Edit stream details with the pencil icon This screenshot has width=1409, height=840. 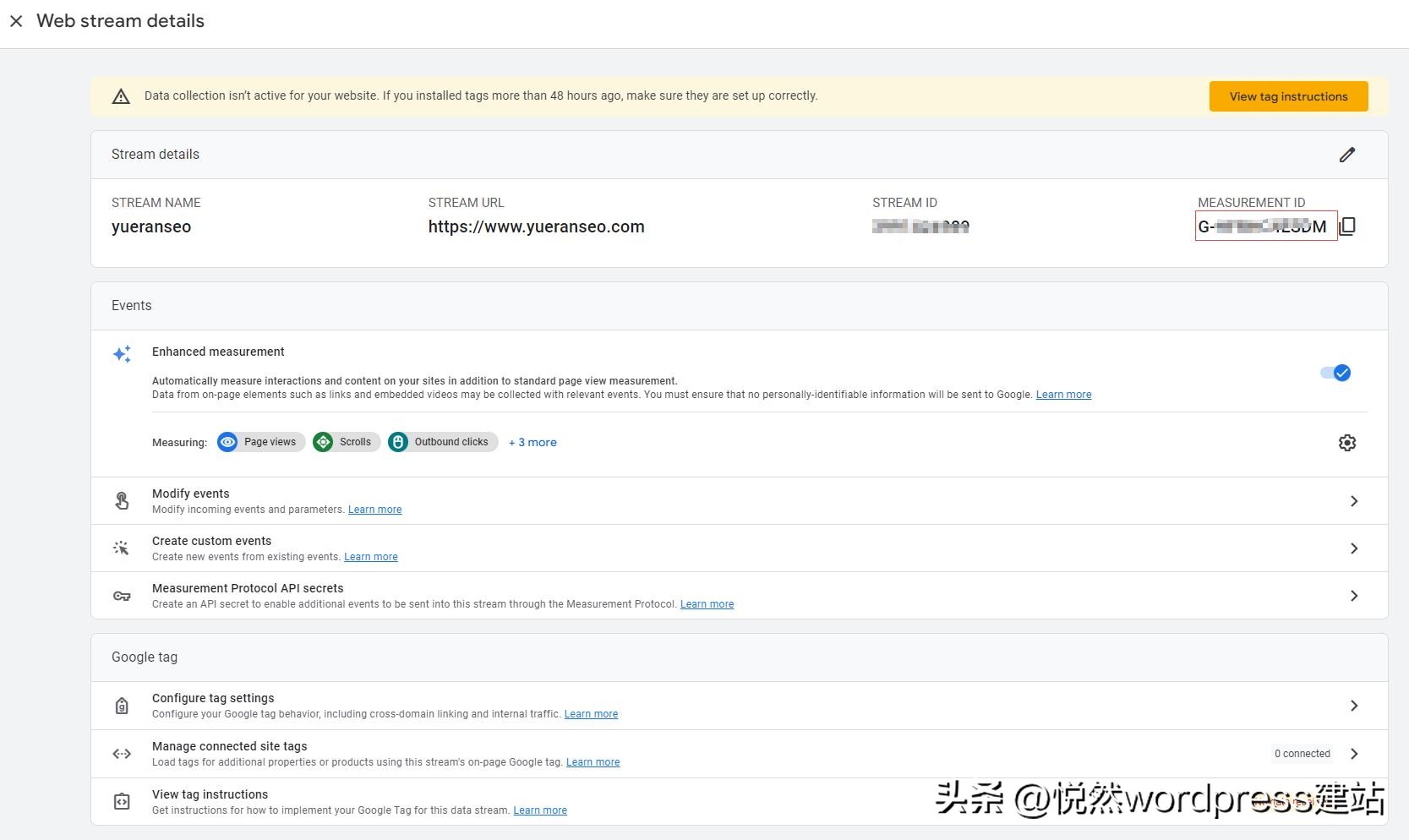click(1347, 154)
